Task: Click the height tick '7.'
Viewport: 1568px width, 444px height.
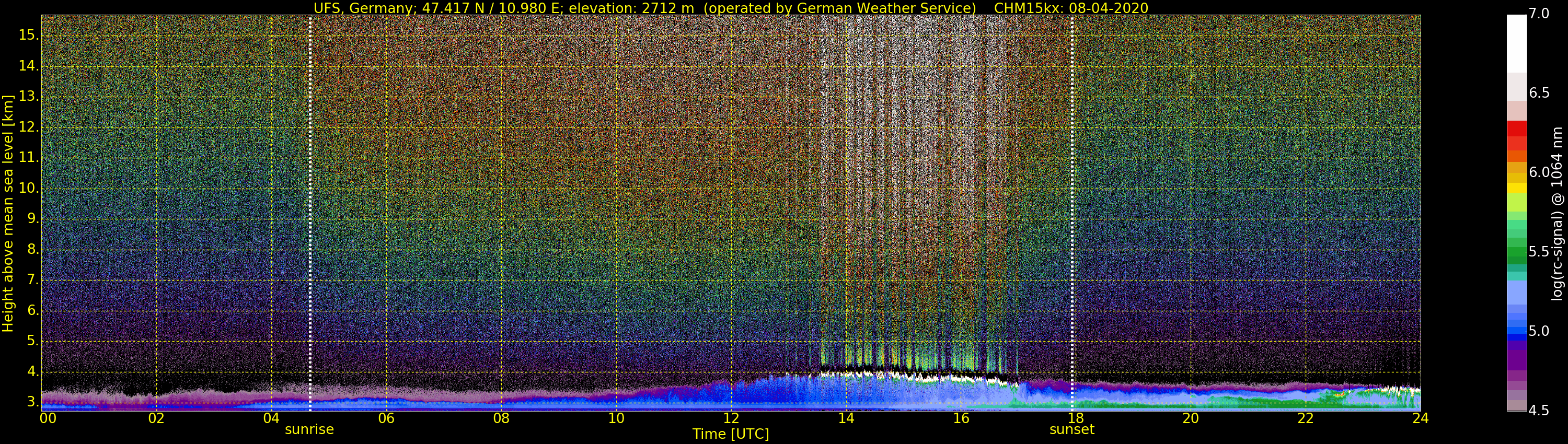Action: (32, 280)
